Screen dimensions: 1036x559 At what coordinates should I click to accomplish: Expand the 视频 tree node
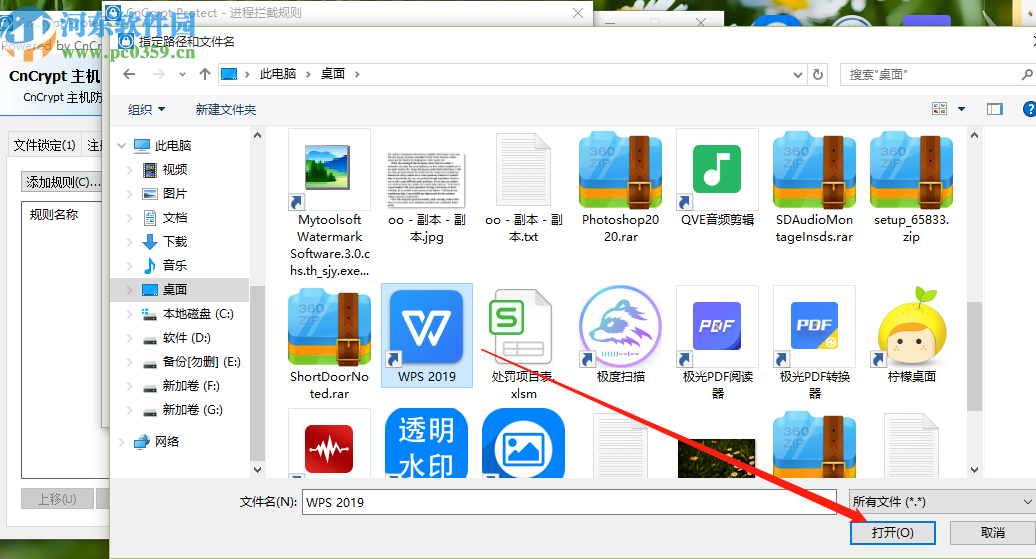point(130,170)
